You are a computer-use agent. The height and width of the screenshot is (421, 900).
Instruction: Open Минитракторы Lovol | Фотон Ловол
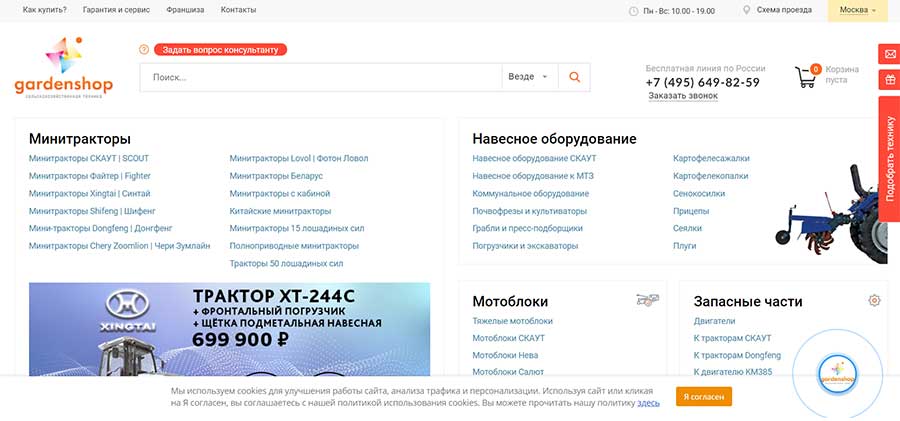coord(299,158)
